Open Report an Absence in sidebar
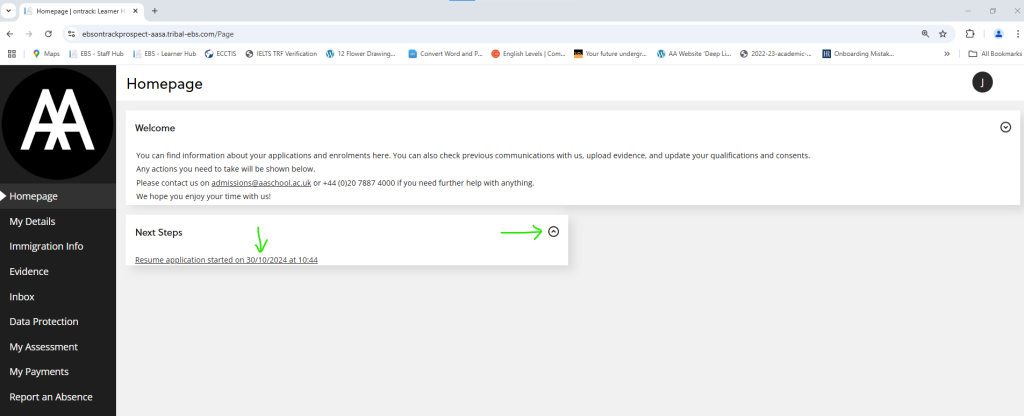The height and width of the screenshot is (416, 1024). pyautogui.click(x=51, y=397)
